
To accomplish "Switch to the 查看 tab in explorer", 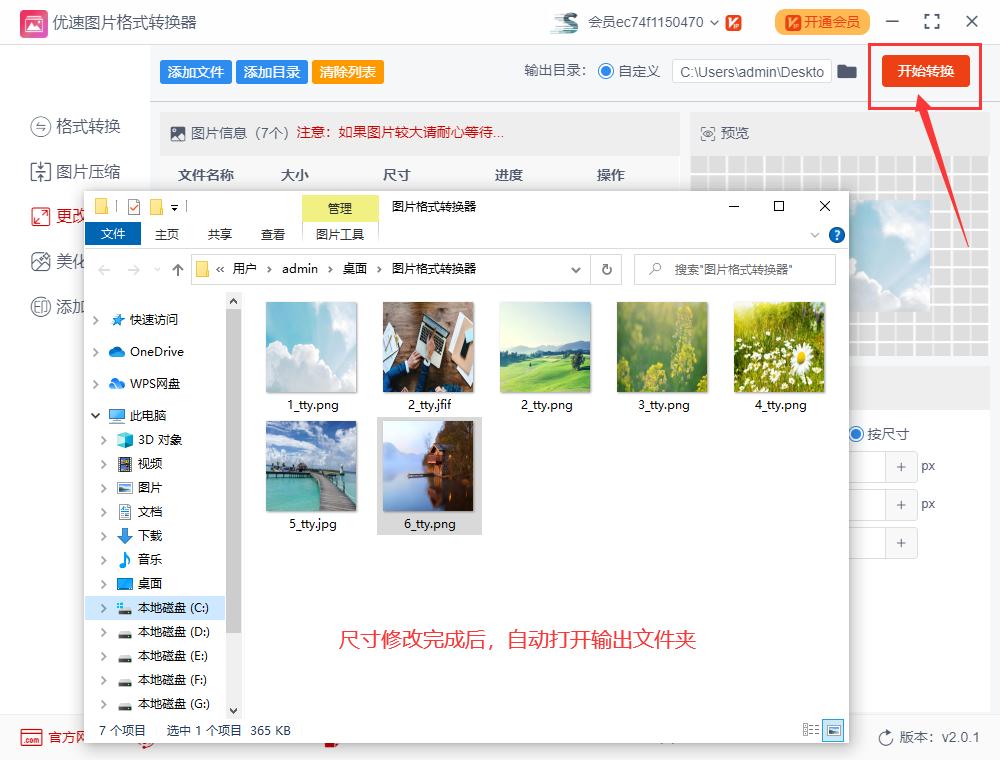I will click(x=273, y=234).
